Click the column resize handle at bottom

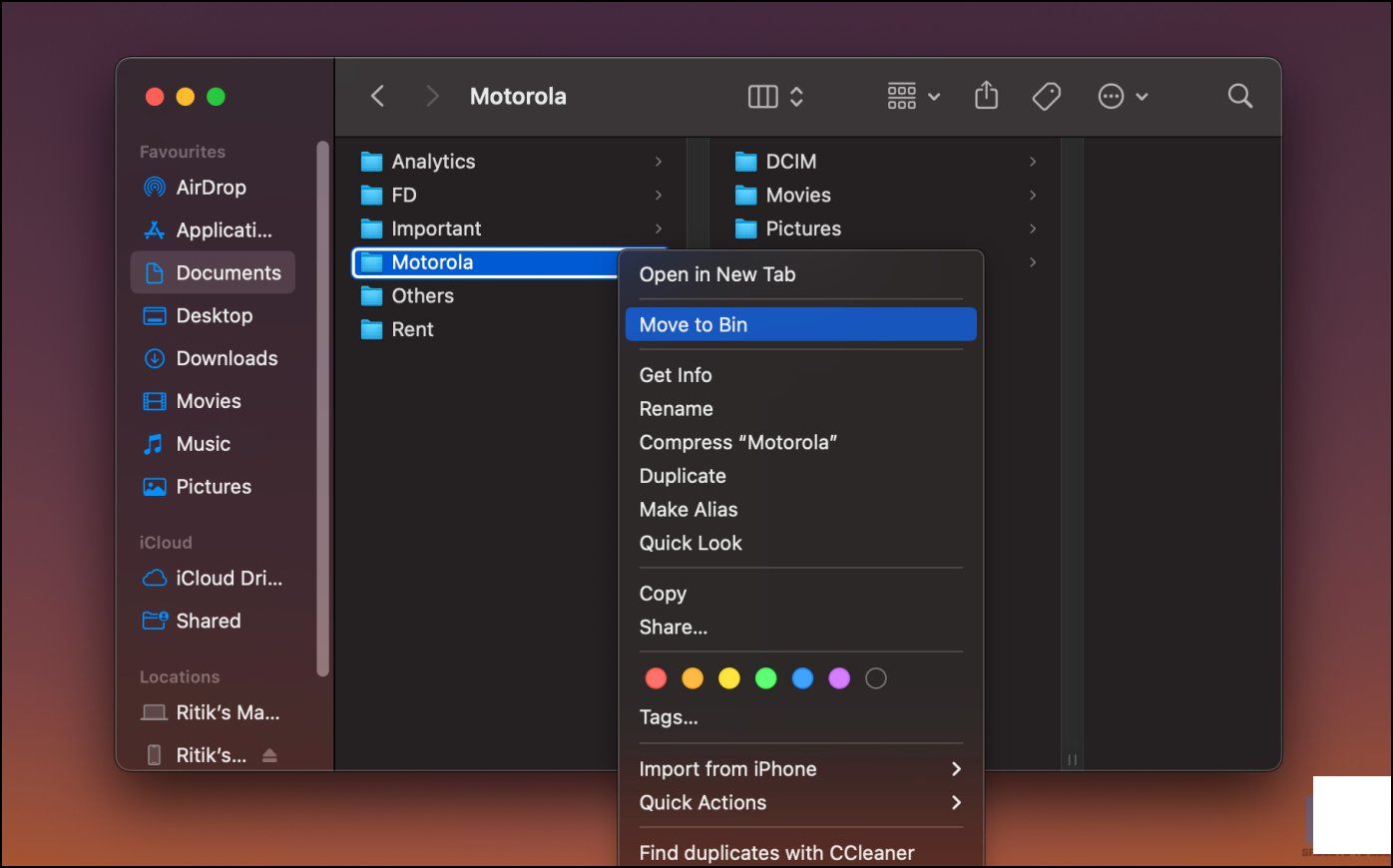(1073, 760)
